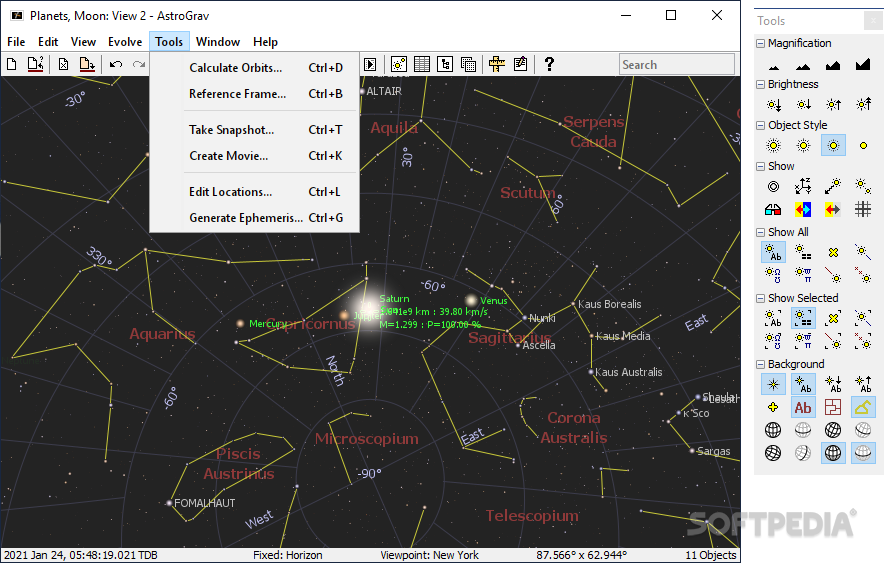This screenshot has height=563, width=884.
Task: Toggle background star names button
Action: click(803, 384)
